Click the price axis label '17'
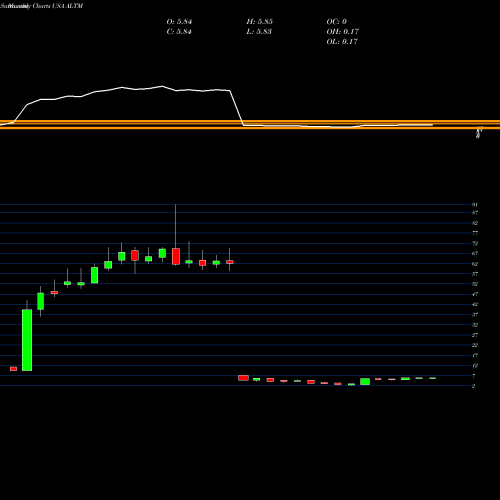Screen dimensions: 500x500 475,355
